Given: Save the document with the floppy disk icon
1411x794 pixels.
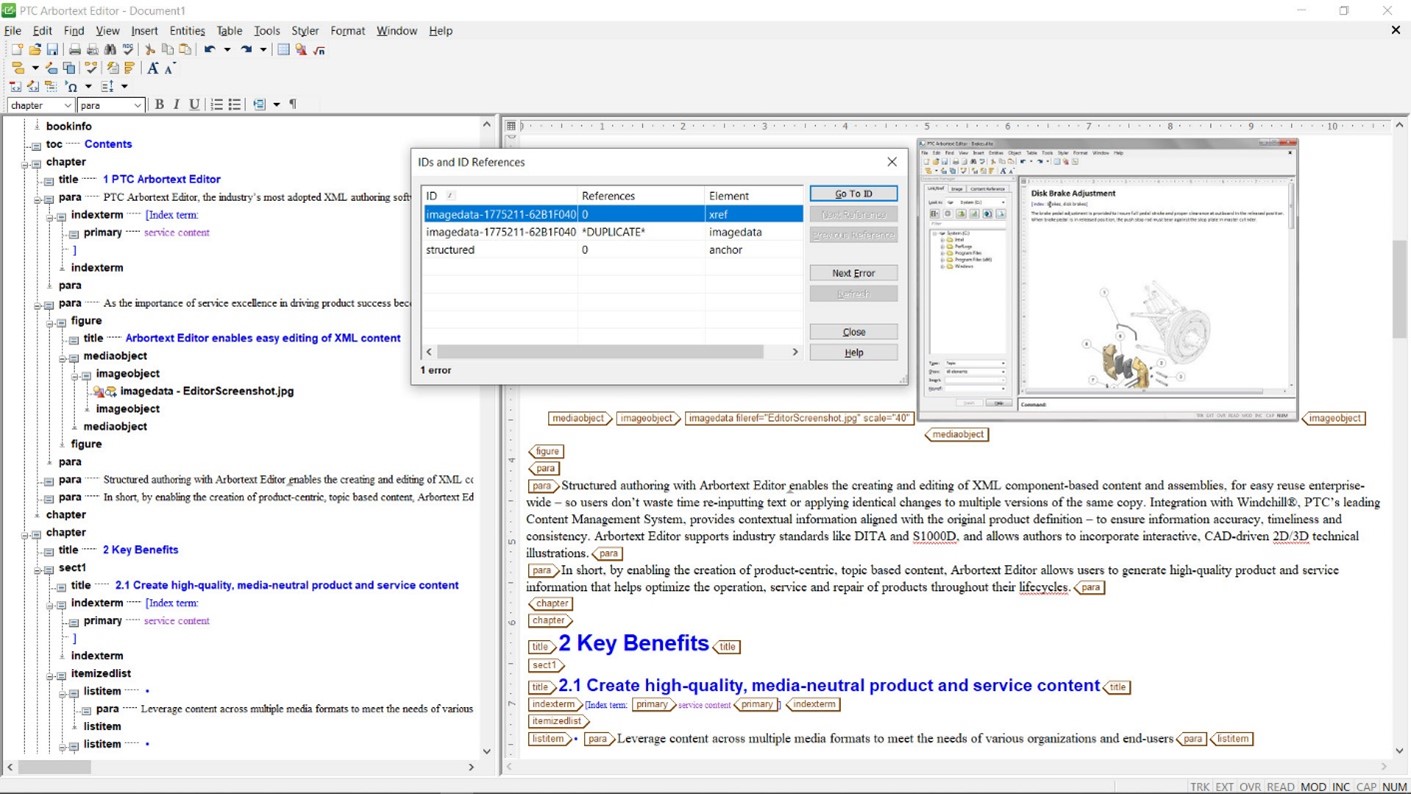Looking at the screenshot, I should 52,49.
